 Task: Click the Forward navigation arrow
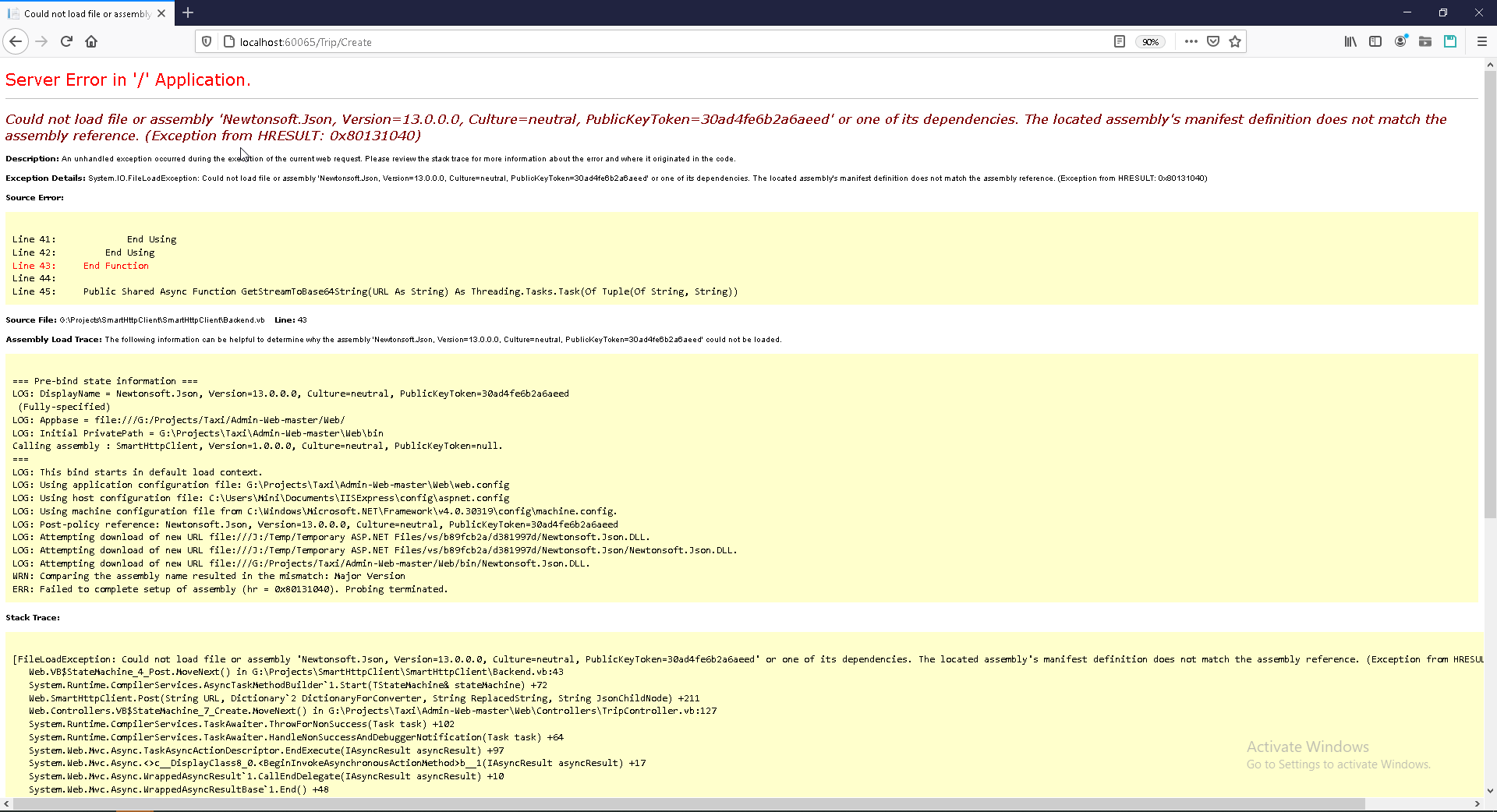(x=42, y=41)
